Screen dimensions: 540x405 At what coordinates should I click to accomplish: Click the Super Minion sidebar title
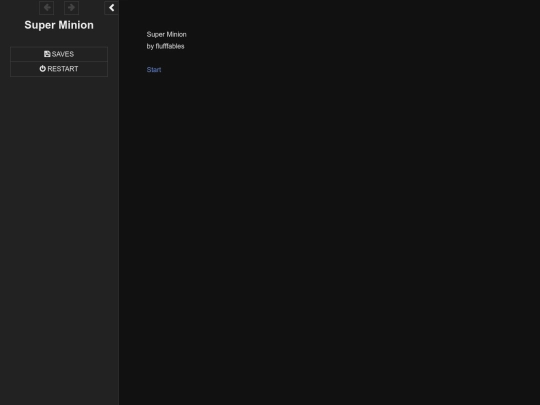pyautogui.click(x=59, y=25)
